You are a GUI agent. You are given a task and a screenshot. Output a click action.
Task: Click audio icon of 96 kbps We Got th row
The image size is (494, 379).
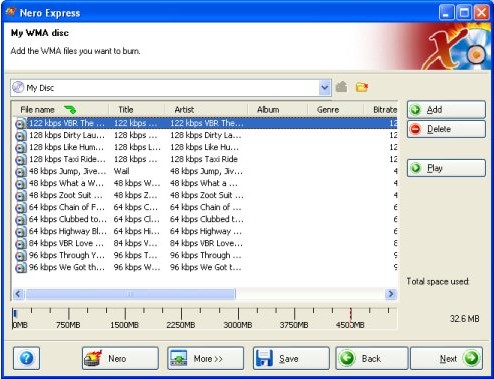pyautogui.click(x=21, y=268)
